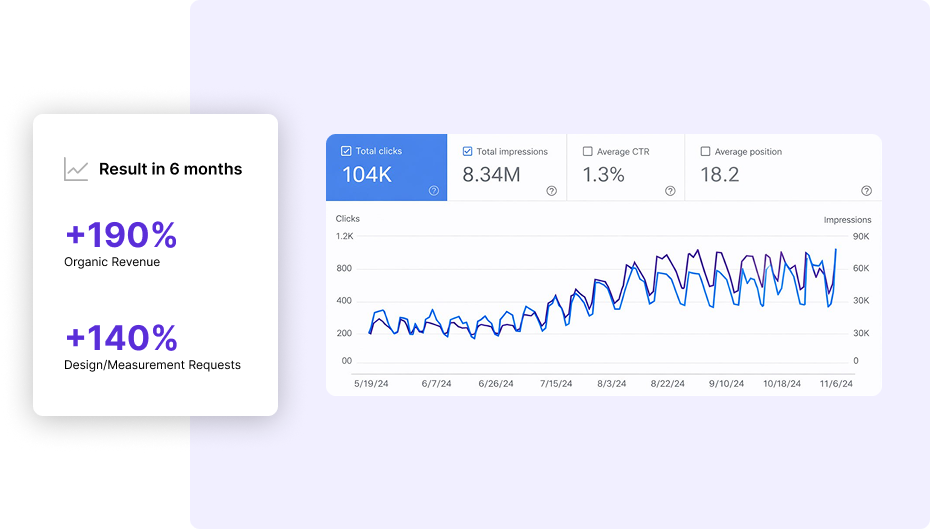Click the chart icon beside Result in 6 months

click(x=76, y=170)
